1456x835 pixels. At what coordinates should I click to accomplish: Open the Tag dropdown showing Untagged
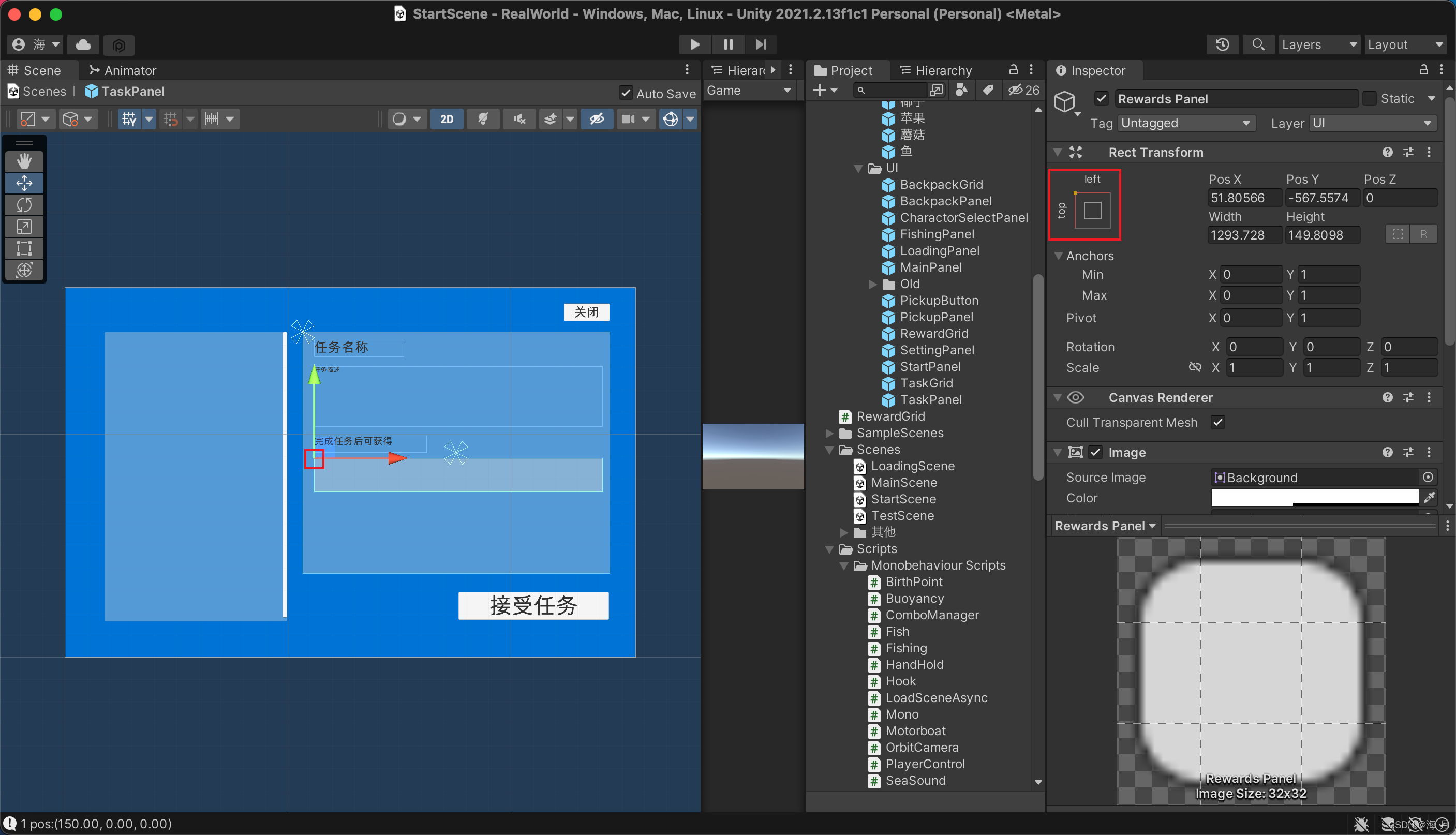pos(1185,123)
